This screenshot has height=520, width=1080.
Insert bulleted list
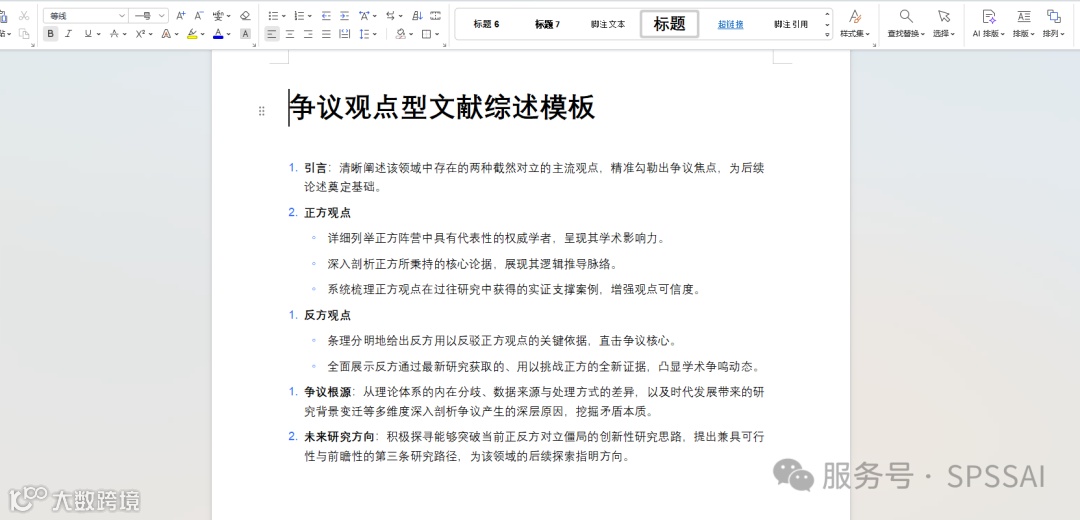pos(273,15)
